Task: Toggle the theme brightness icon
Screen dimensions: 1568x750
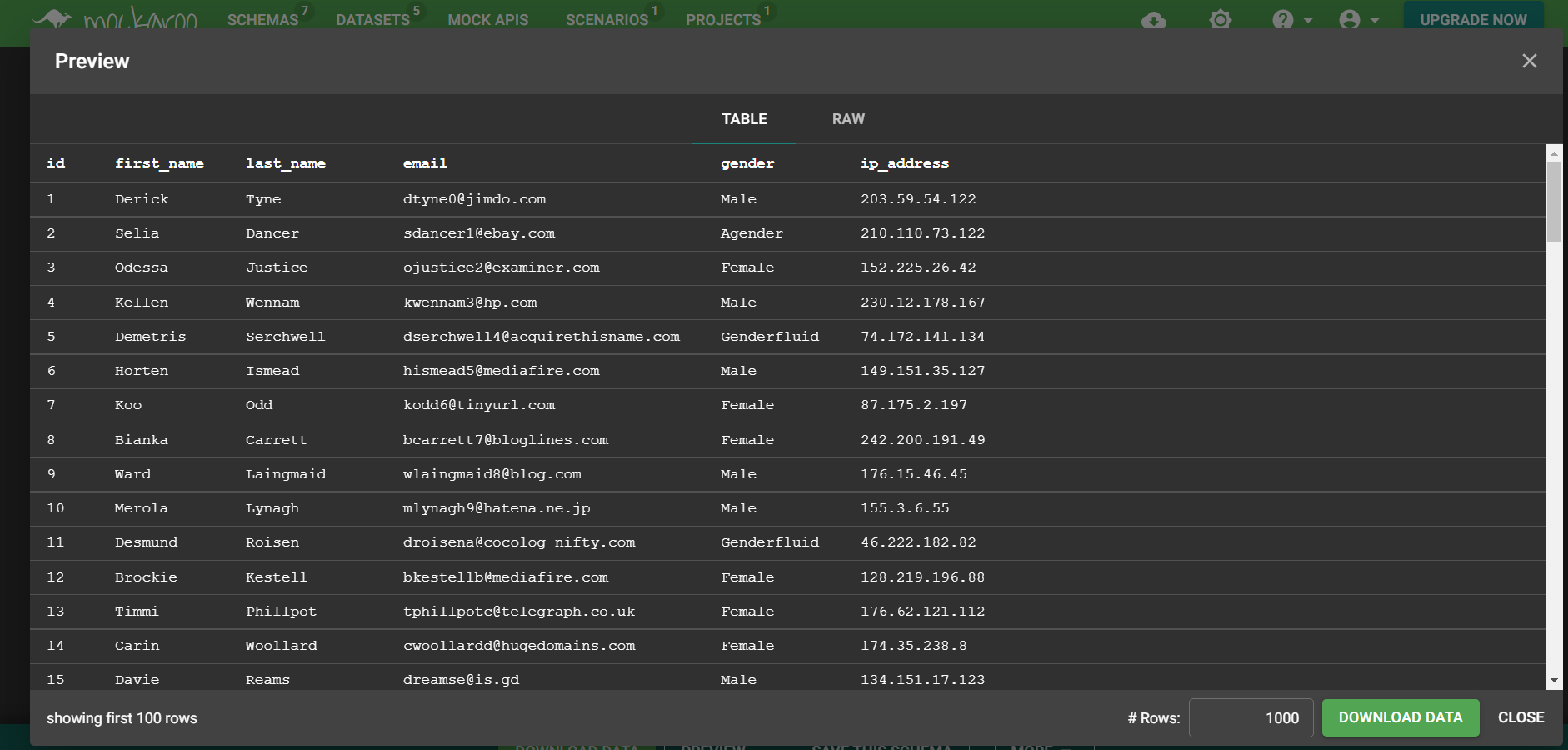Action: pyautogui.click(x=1220, y=19)
